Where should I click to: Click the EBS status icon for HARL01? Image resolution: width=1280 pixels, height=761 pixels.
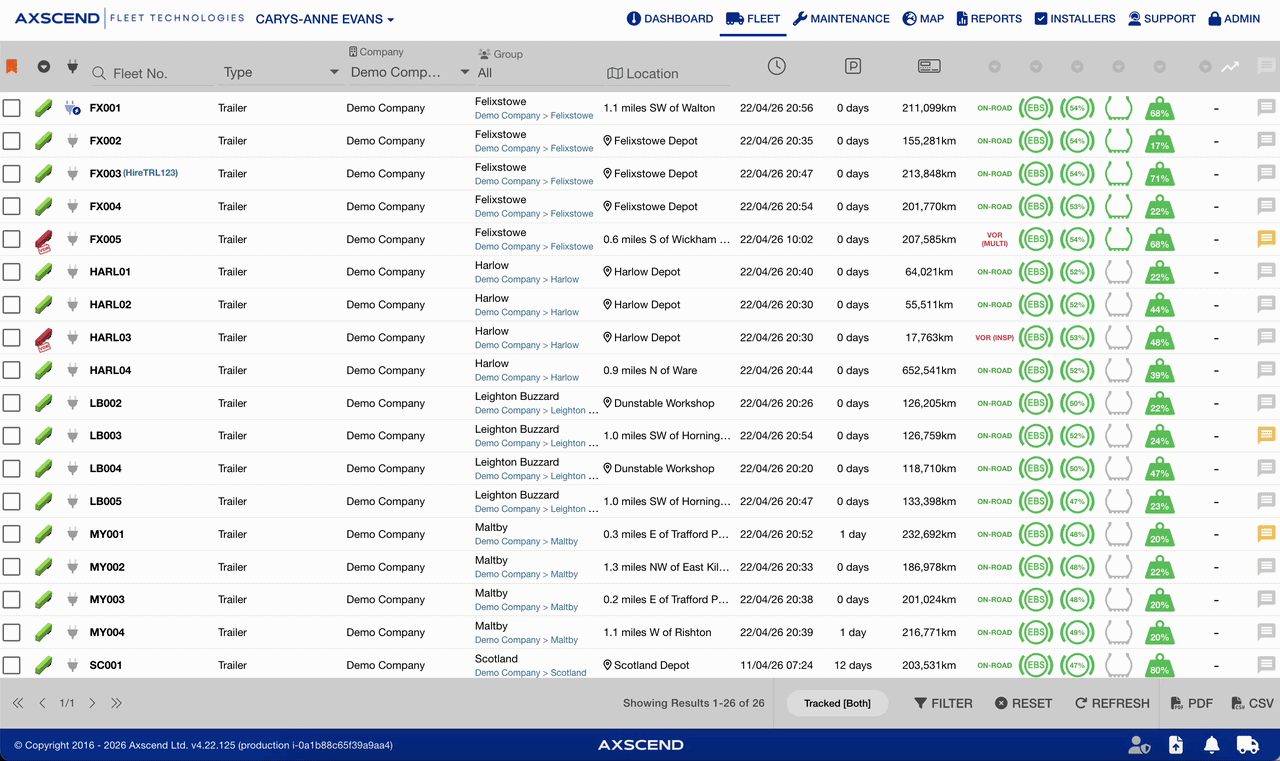coord(1036,272)
